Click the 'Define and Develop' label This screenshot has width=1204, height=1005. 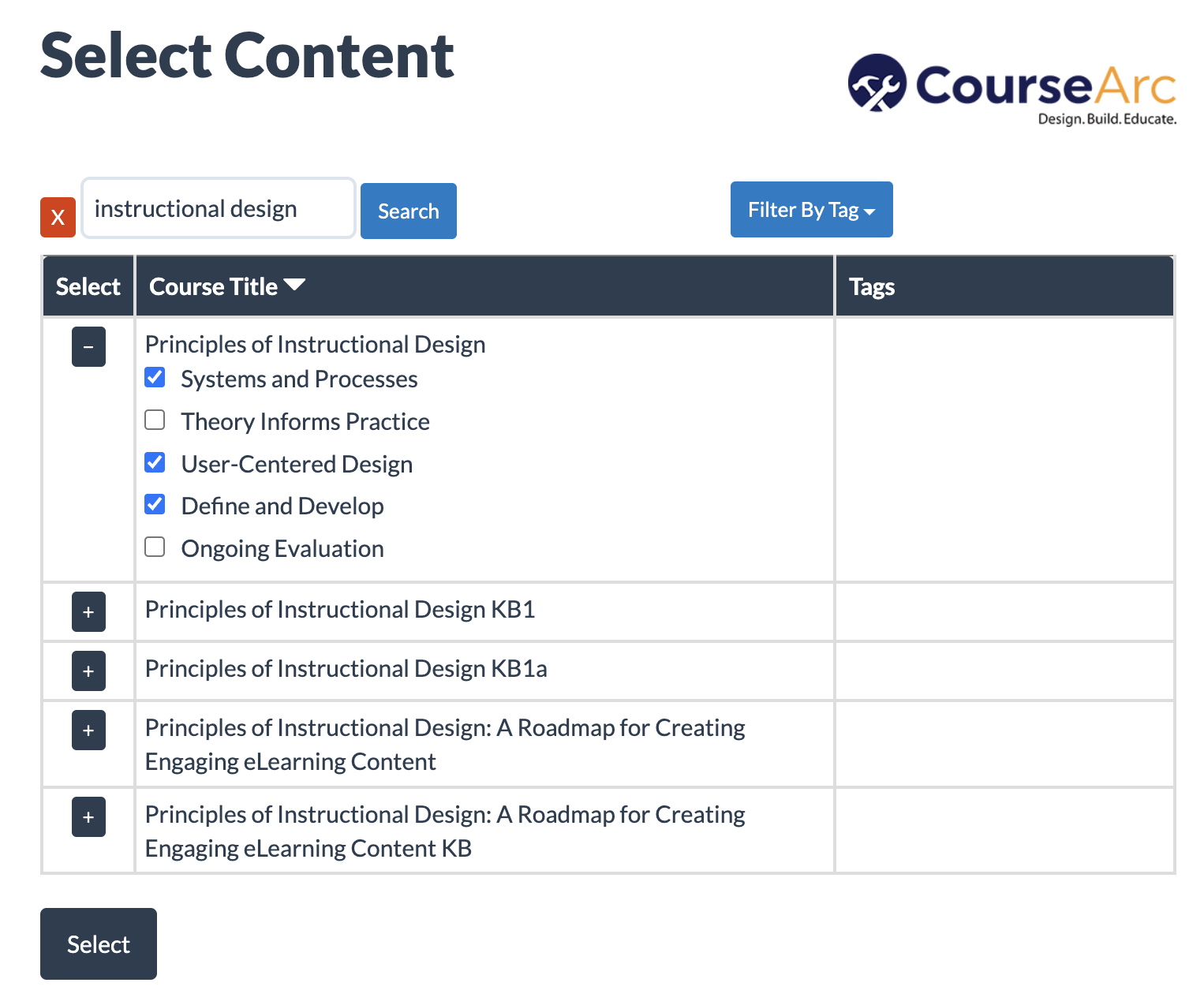[x=282, y=506]
